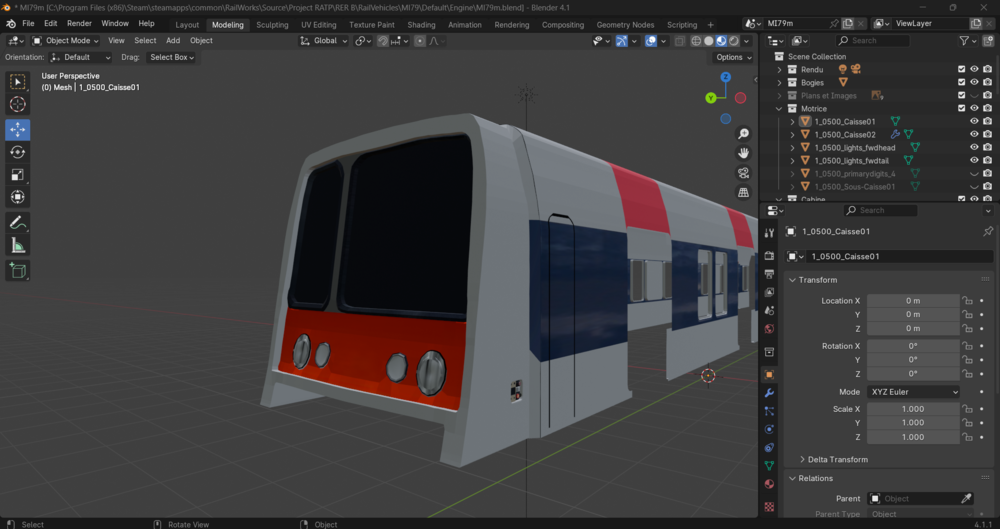Expand the Delta Transform panel
1000x529 pixels.
(837, 459)
